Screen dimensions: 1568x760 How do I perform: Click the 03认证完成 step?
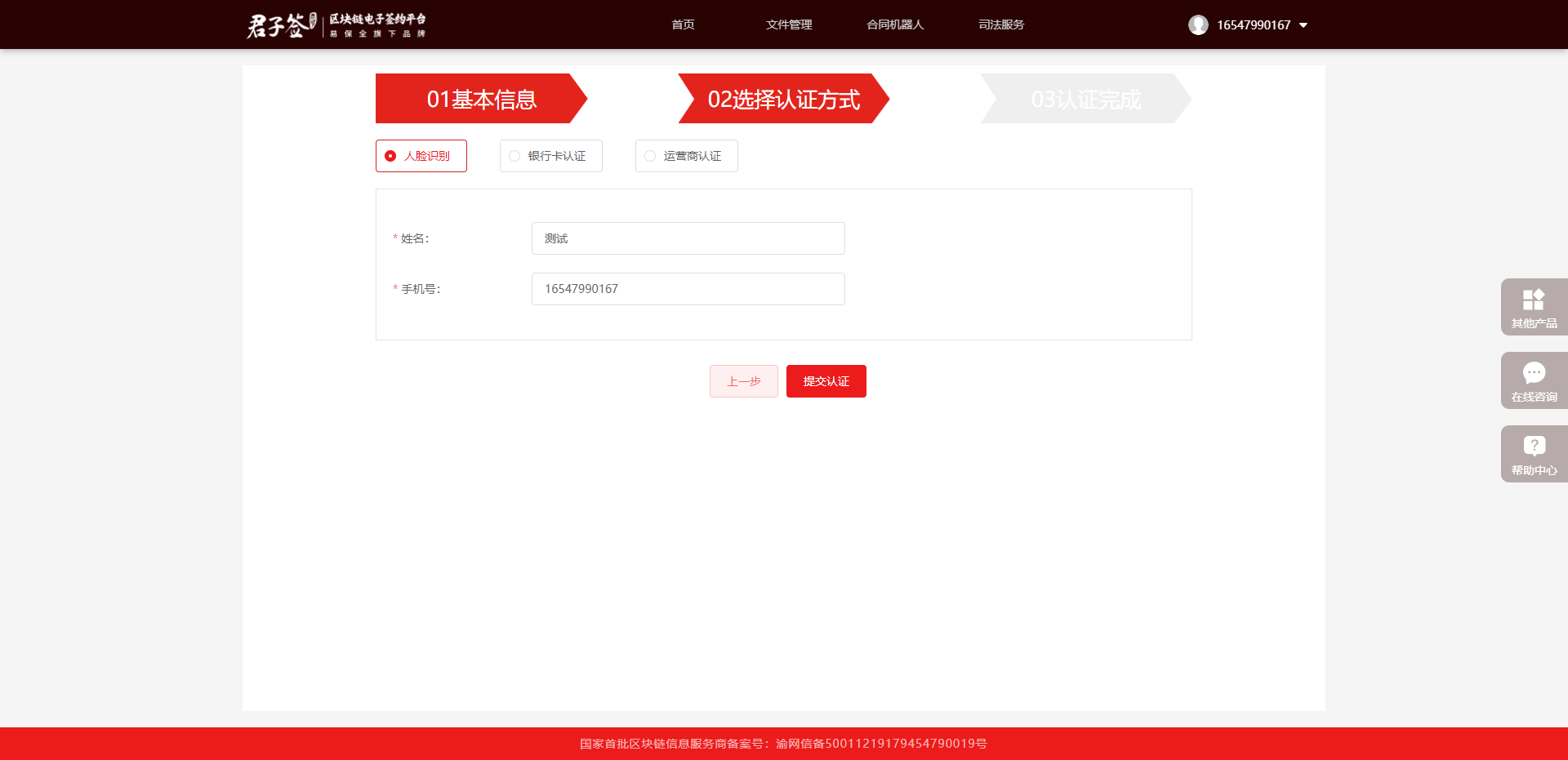click(1085, 99)
